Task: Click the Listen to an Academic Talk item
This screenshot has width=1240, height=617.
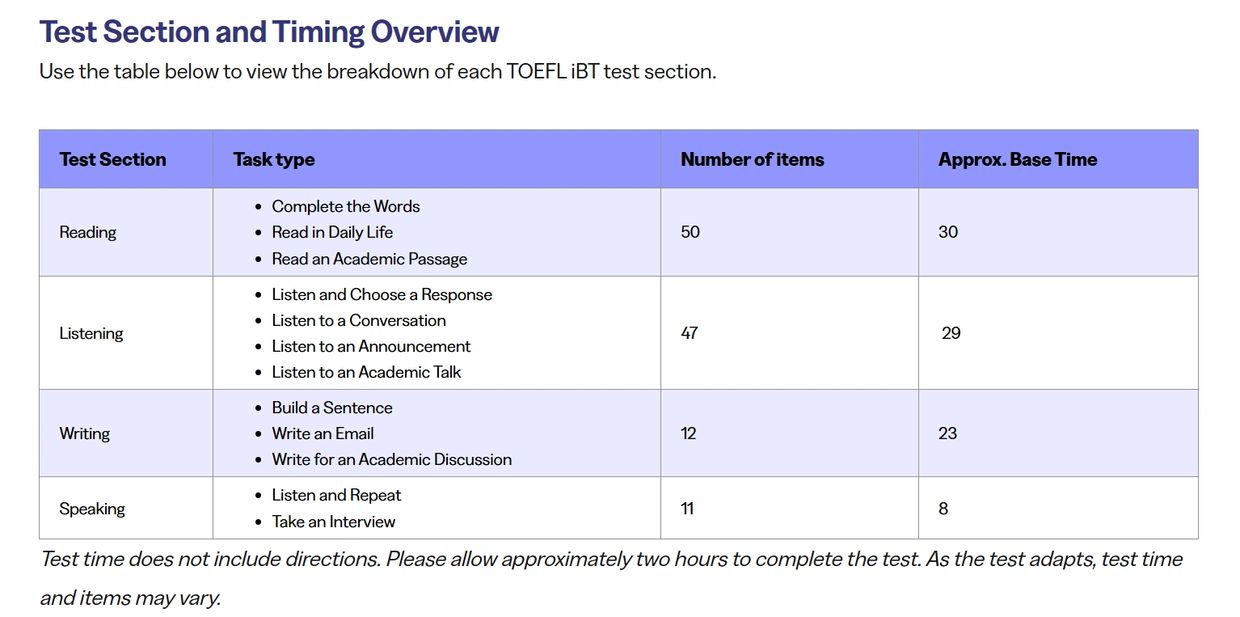Action: (x=366, y=372)
